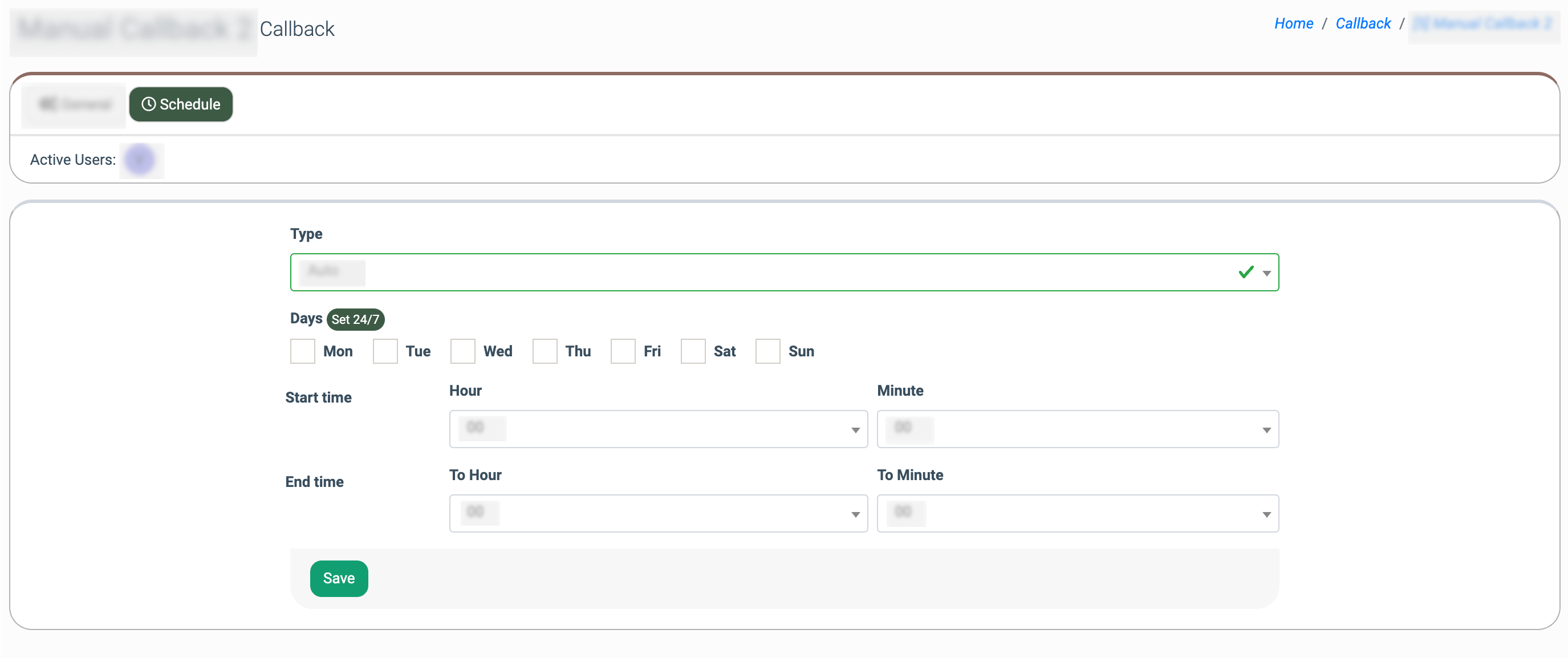Go to Home breadcrumb link
1568x658 pixels.
(1294, 23)
